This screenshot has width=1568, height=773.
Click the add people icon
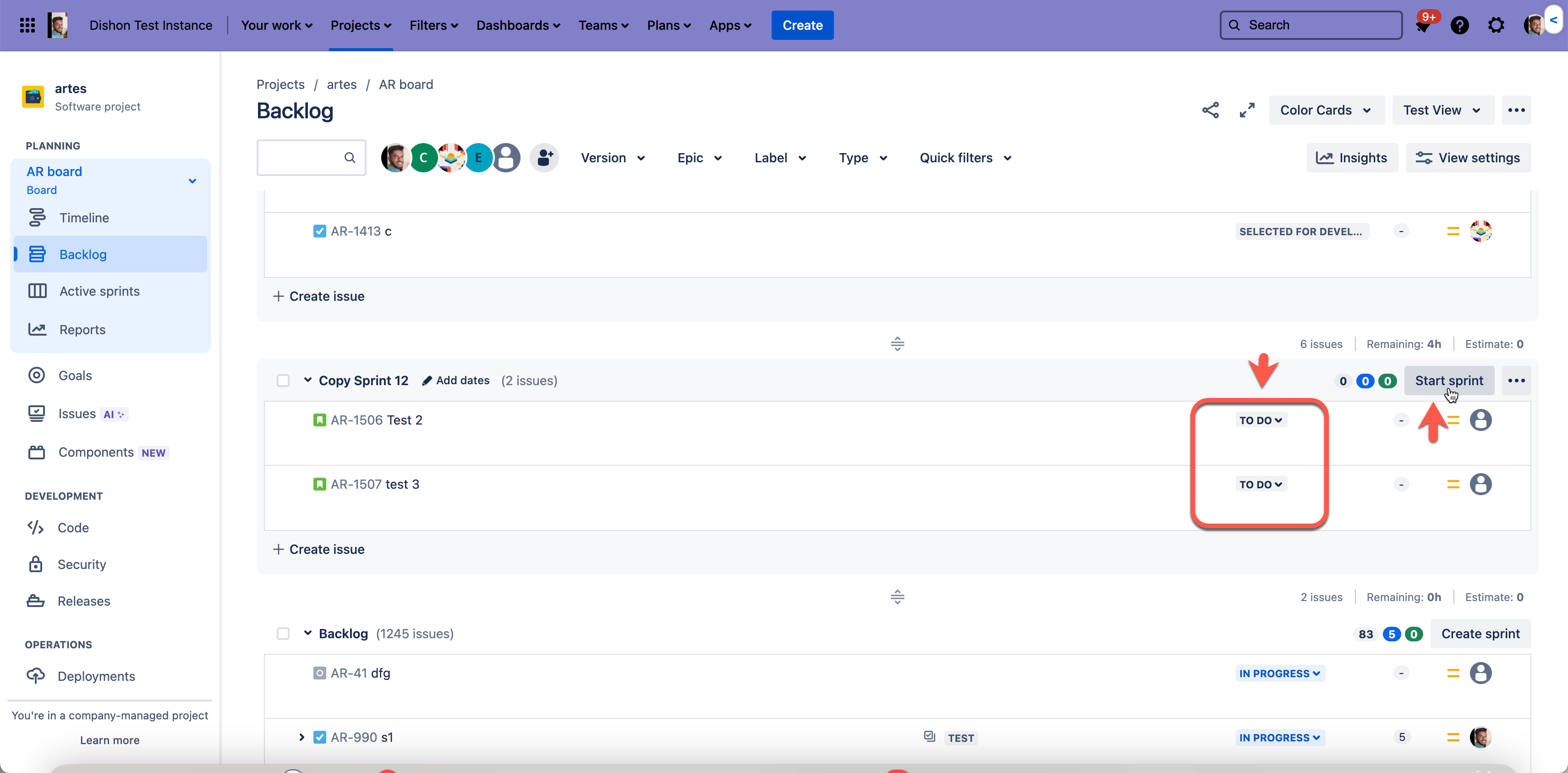(544, 158)
